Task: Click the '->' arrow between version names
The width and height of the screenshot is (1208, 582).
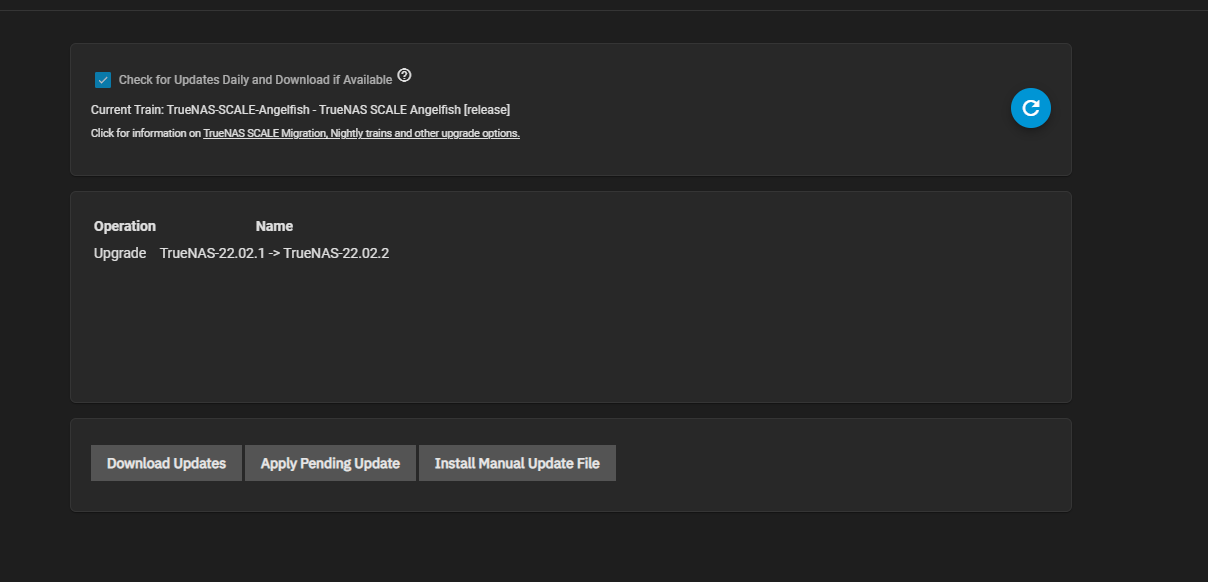Action: (x=274, y=253)
